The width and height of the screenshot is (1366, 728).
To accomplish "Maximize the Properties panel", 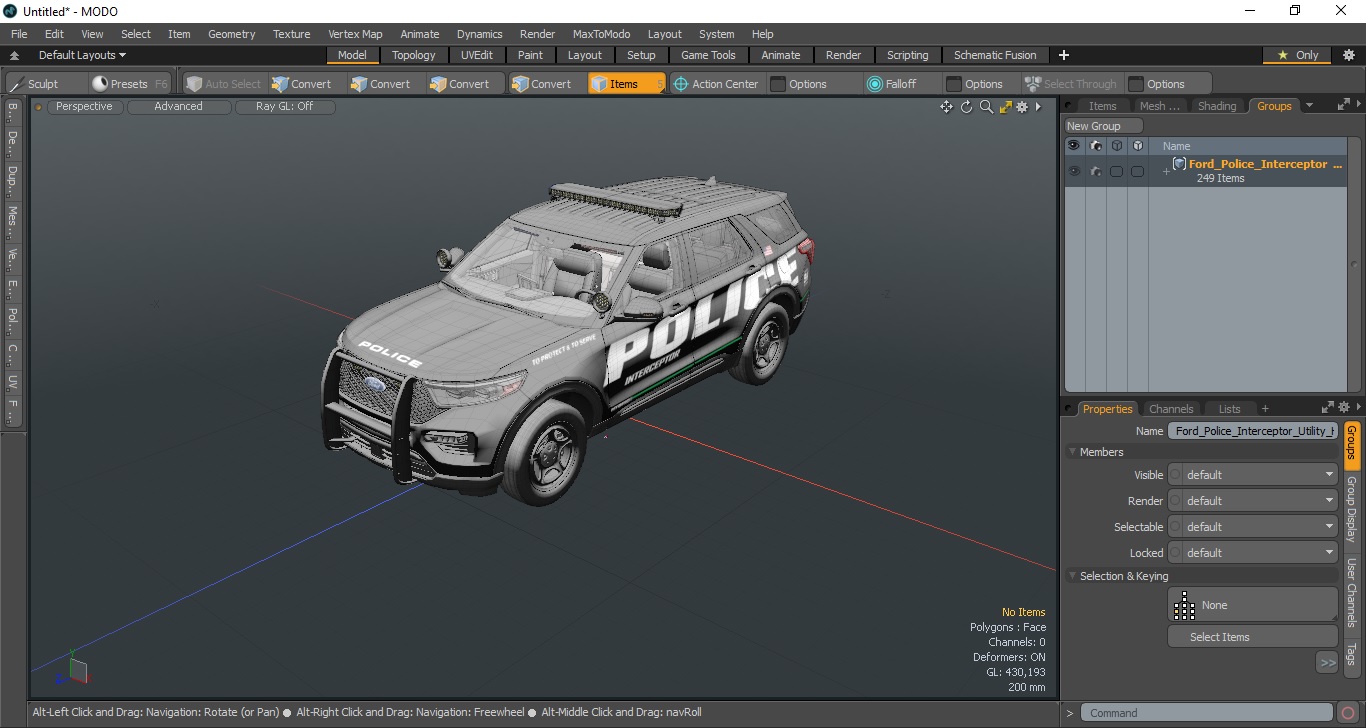I will (1327, 408).
